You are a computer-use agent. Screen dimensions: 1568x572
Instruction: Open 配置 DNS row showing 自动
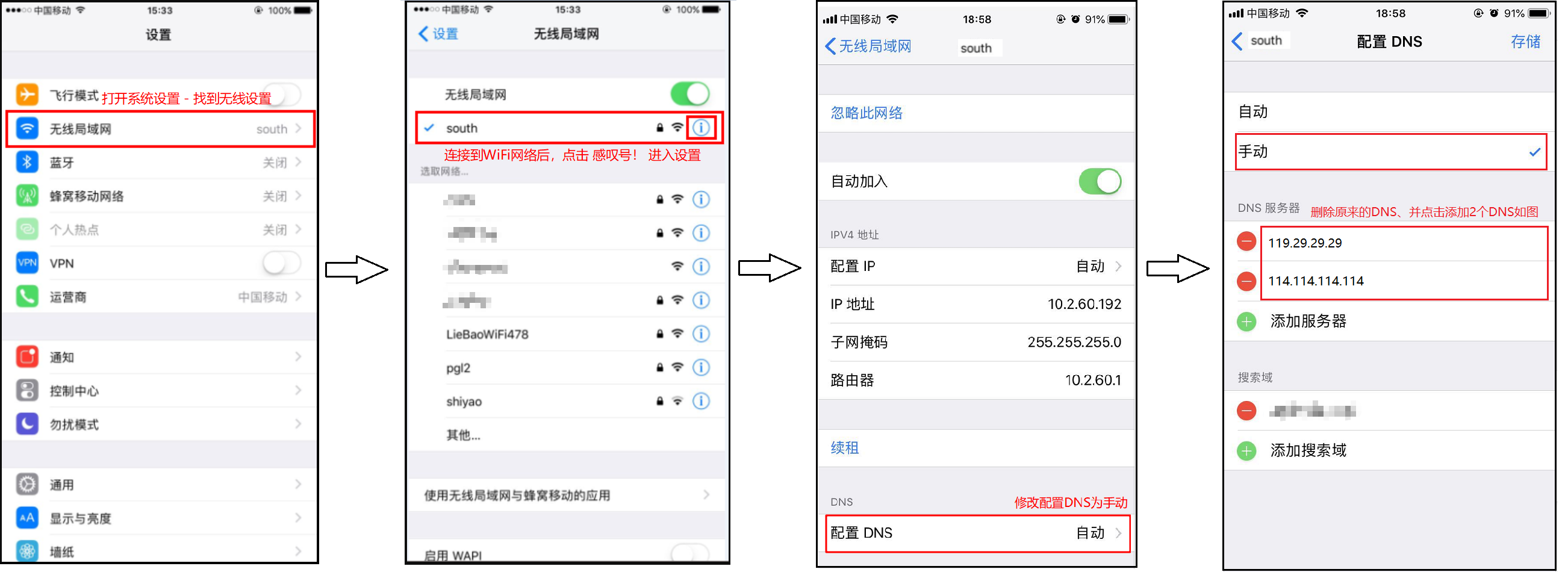point(976,533)
